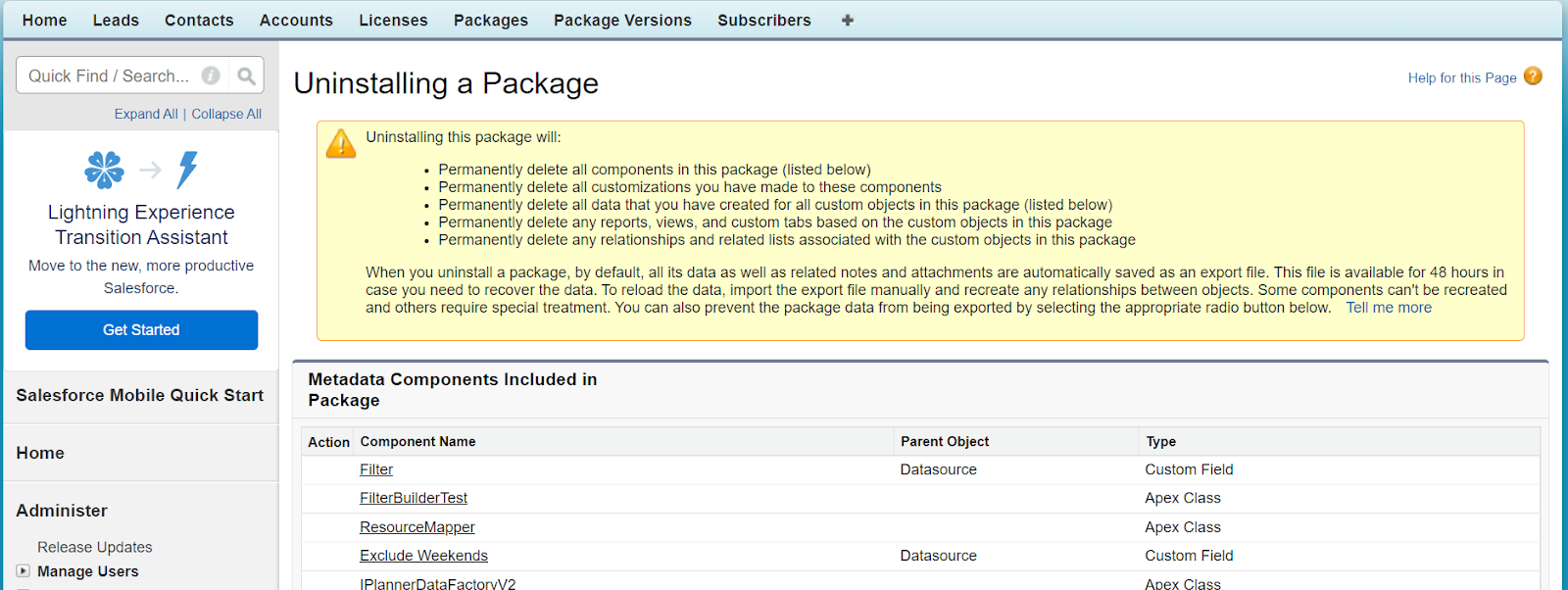Viewport: 1568px width, 590px height.
Task: Click the Lightning bolt icon in sidebar
Action: pos(187,170)
